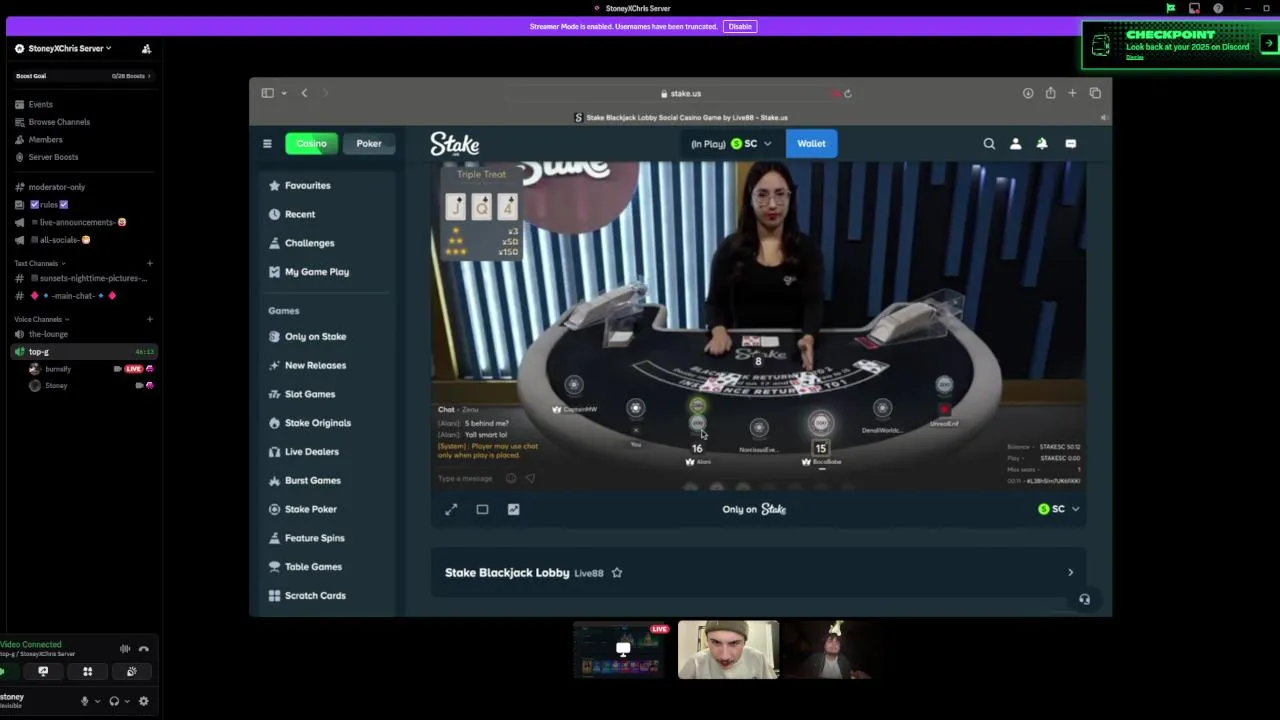Viewport: 1280px width, 720px height.
Task: Open Safari downloads icon
Action: [x=1027, y=93]
